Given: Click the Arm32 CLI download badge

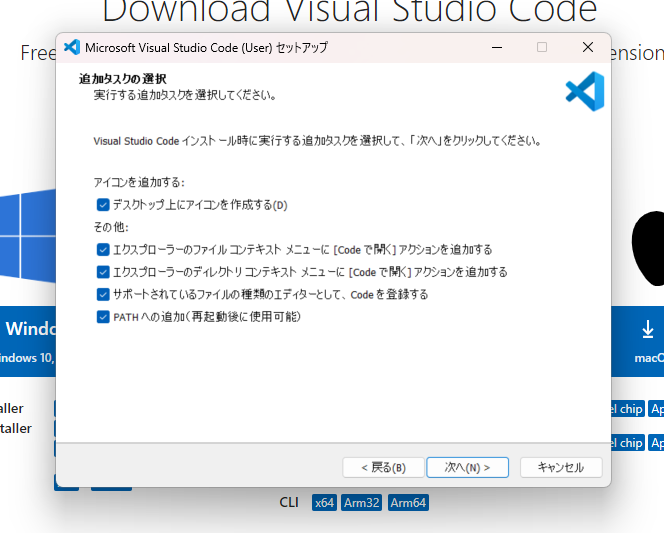Looking at the screenshot, I should [x=362, y=503].
